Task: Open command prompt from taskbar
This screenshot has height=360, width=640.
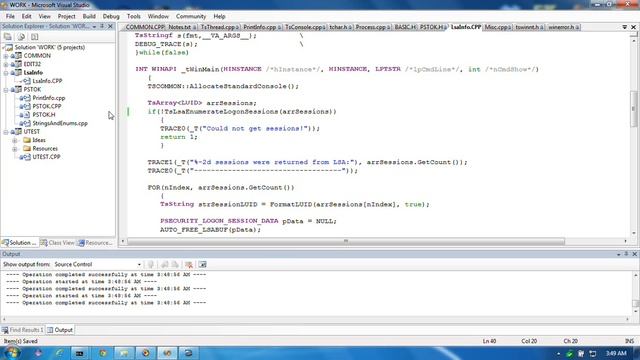Action: 80,353
